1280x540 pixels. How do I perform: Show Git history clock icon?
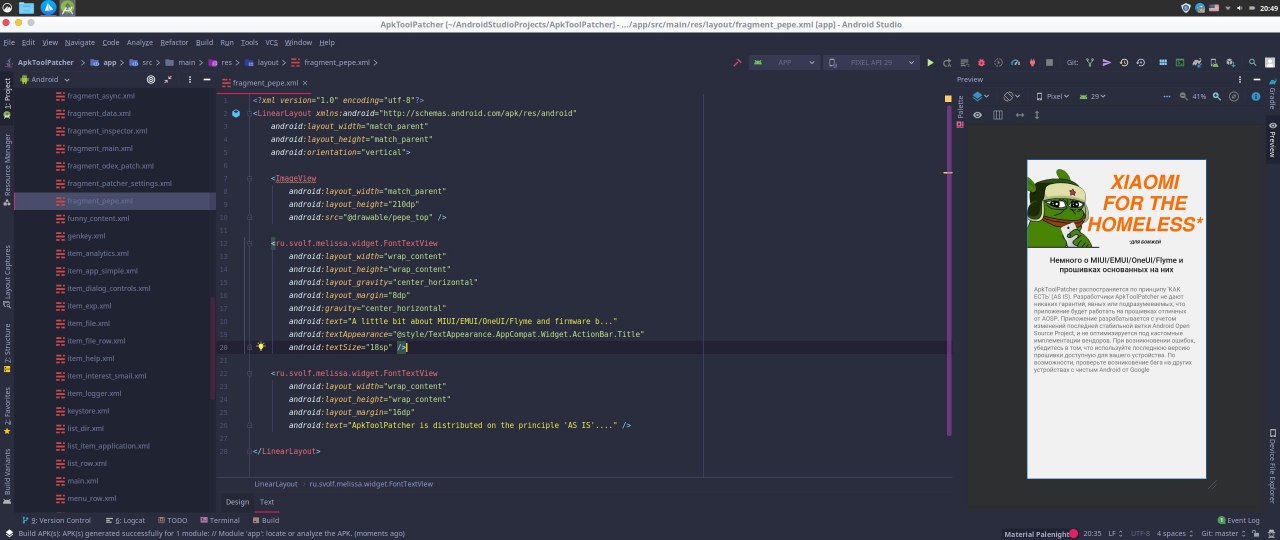click(1123, 62)
